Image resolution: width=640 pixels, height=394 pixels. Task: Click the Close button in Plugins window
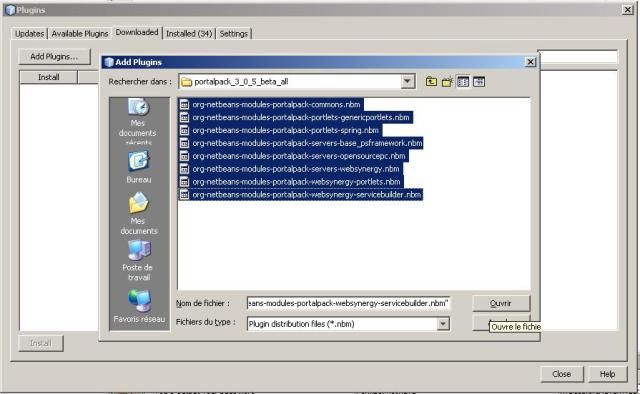coord(562,374)
